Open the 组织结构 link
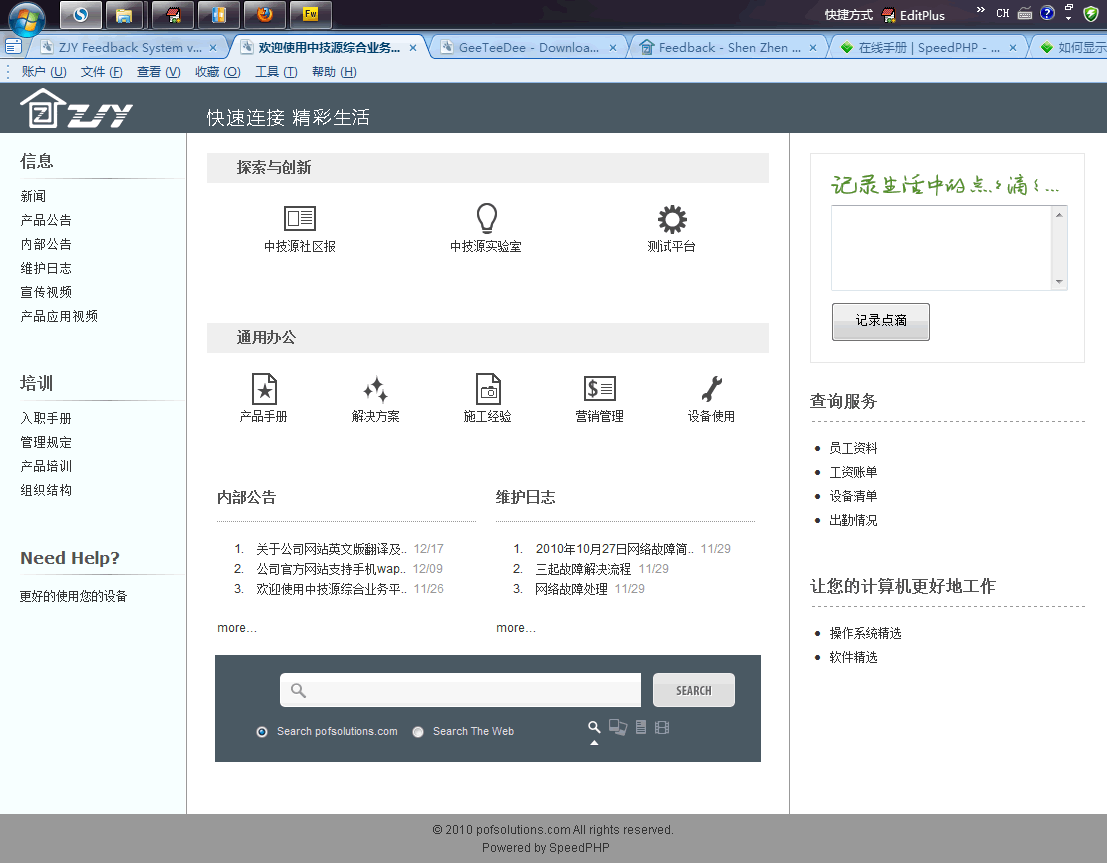This screenshot has width=1107, height=863. point(46,490)
